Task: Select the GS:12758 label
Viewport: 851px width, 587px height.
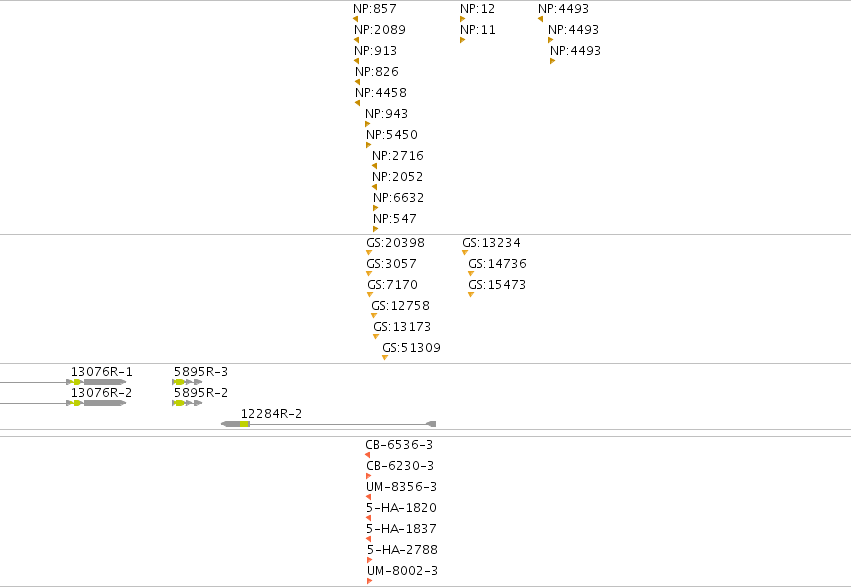Action: [401, 305]
